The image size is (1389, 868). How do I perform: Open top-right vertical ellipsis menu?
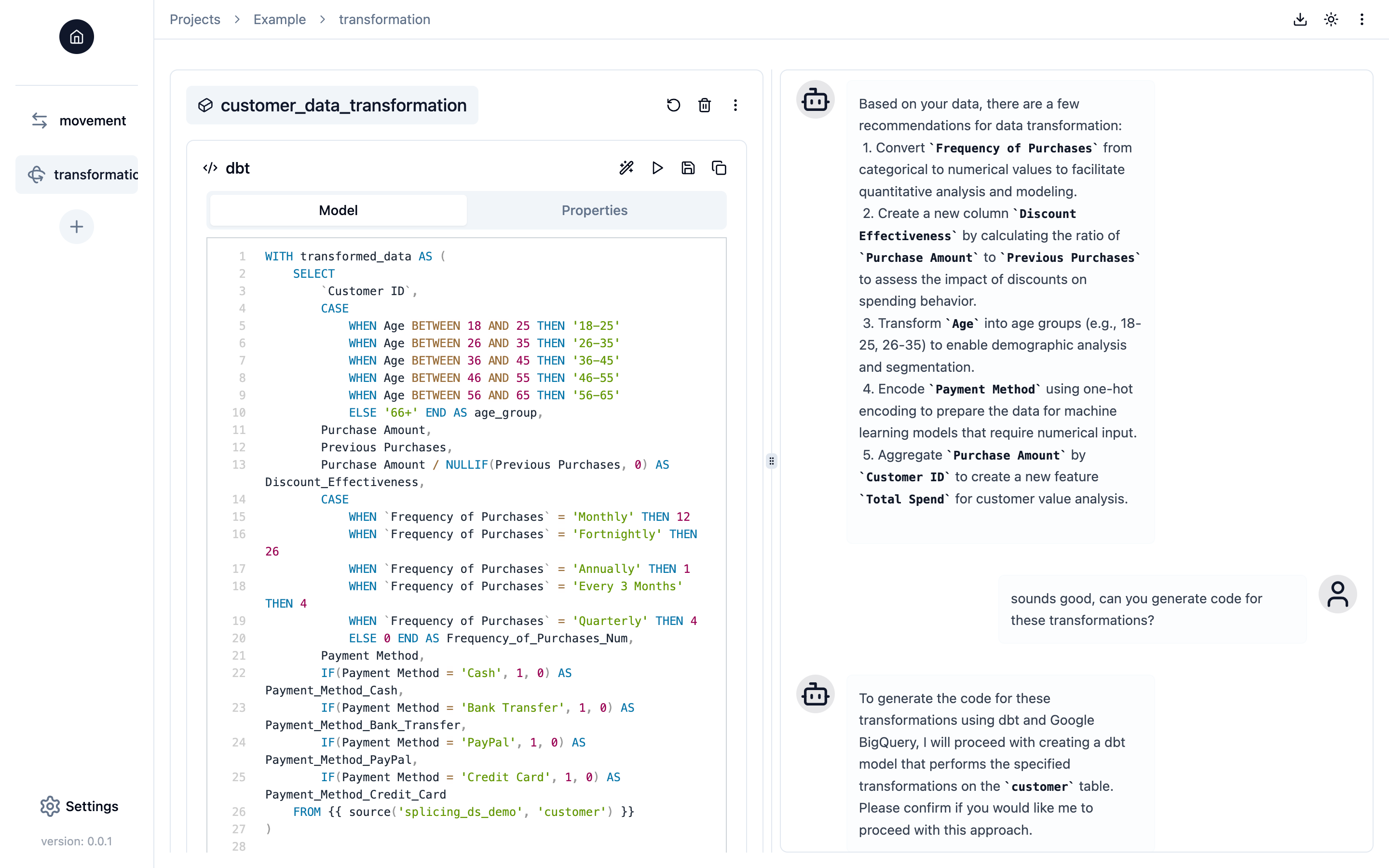(x=1362, y=19)
